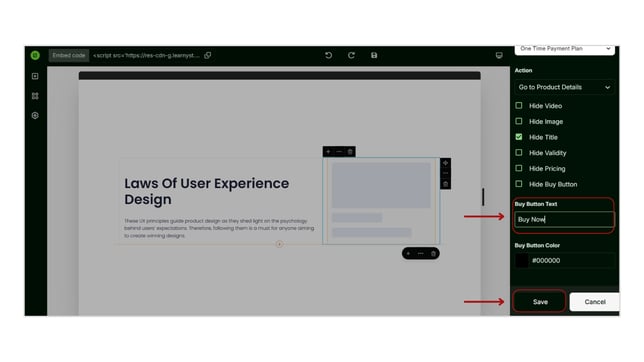Image resolution: width=644 pixels, height=362 pixels.
Task: Enable the Hide Pricing checkbox
Action: pyautogui.click(x=519, y=168)
